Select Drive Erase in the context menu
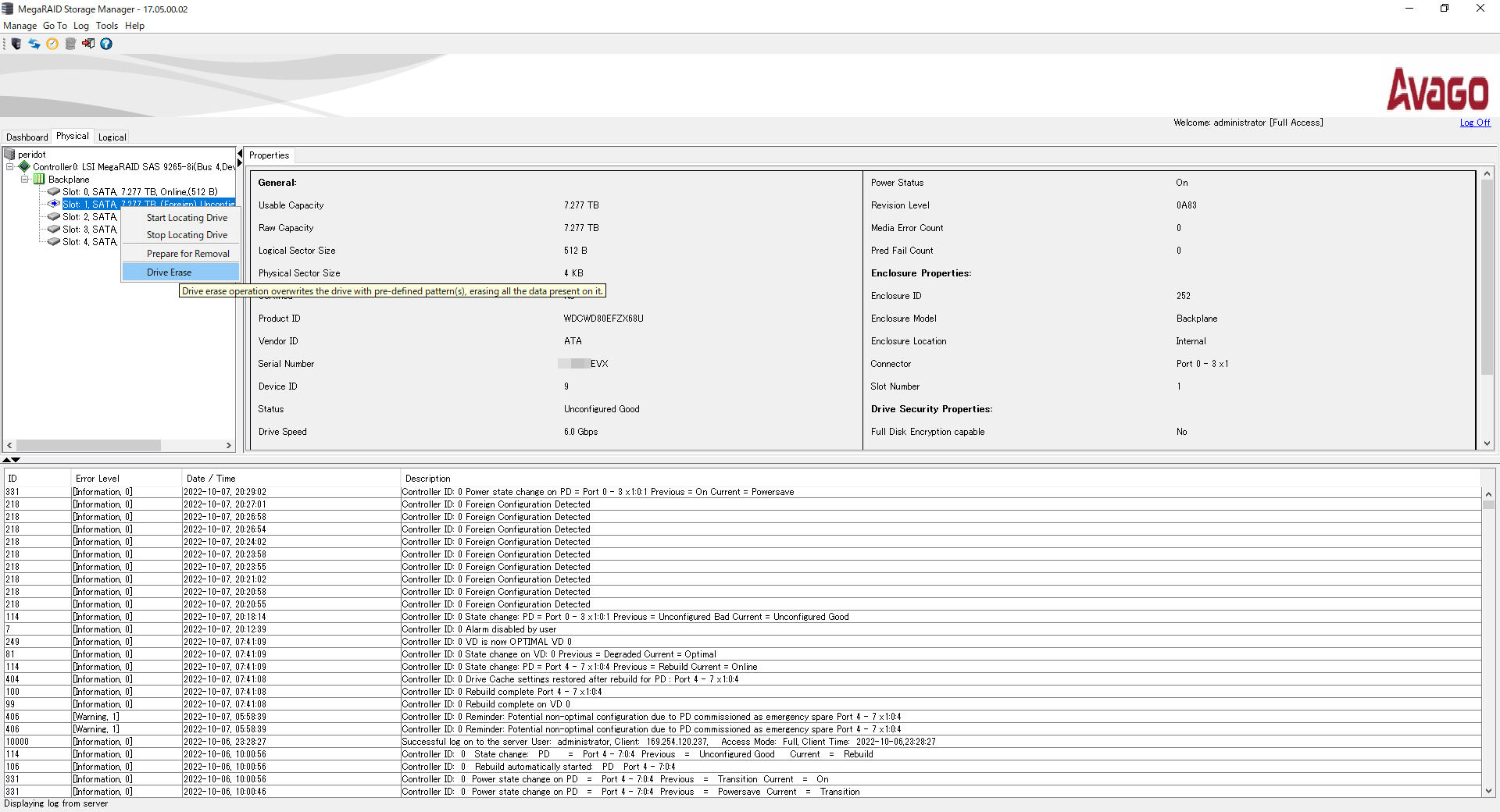The image size is (1500, 812). tap(180, 272)
